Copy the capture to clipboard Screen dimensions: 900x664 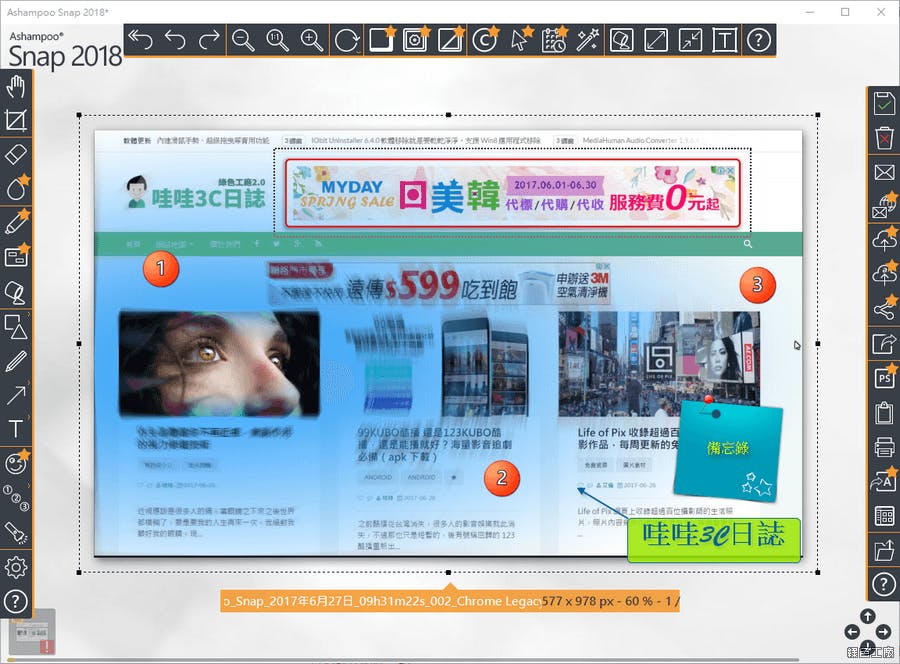(x=884, y=413)
